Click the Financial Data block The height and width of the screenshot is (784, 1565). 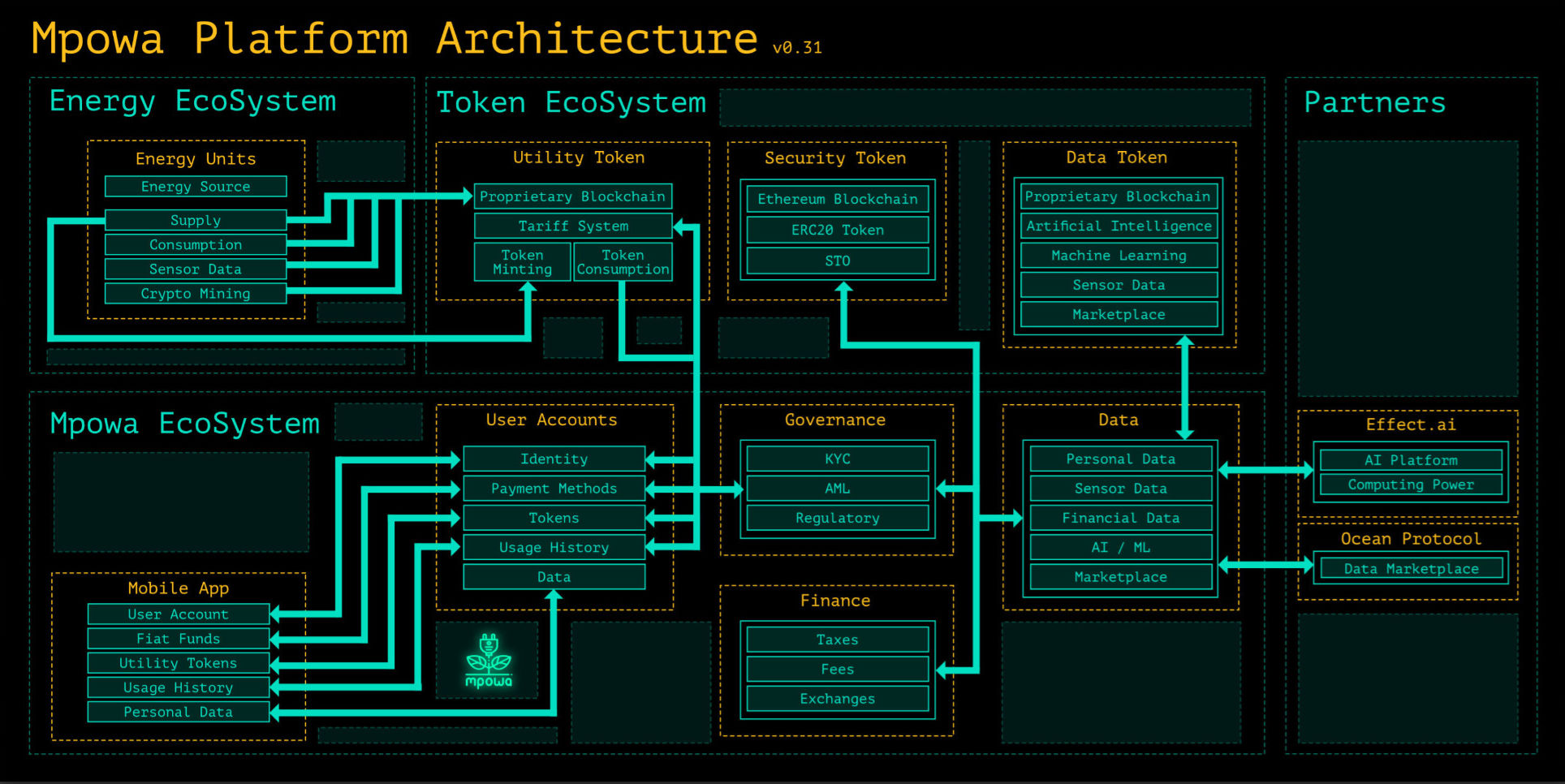[1121, 518]
